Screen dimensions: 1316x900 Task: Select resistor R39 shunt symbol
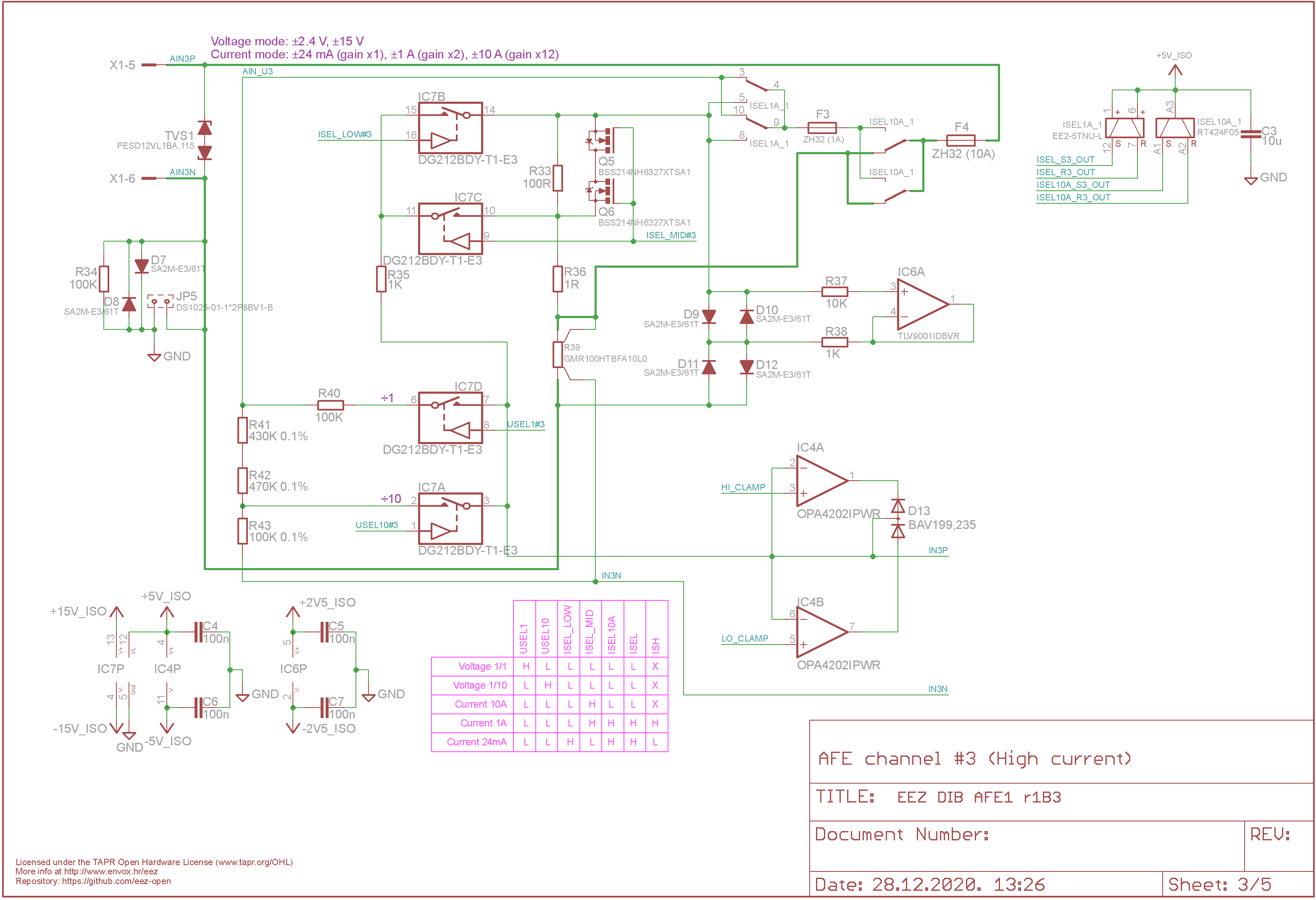point(558,355)
